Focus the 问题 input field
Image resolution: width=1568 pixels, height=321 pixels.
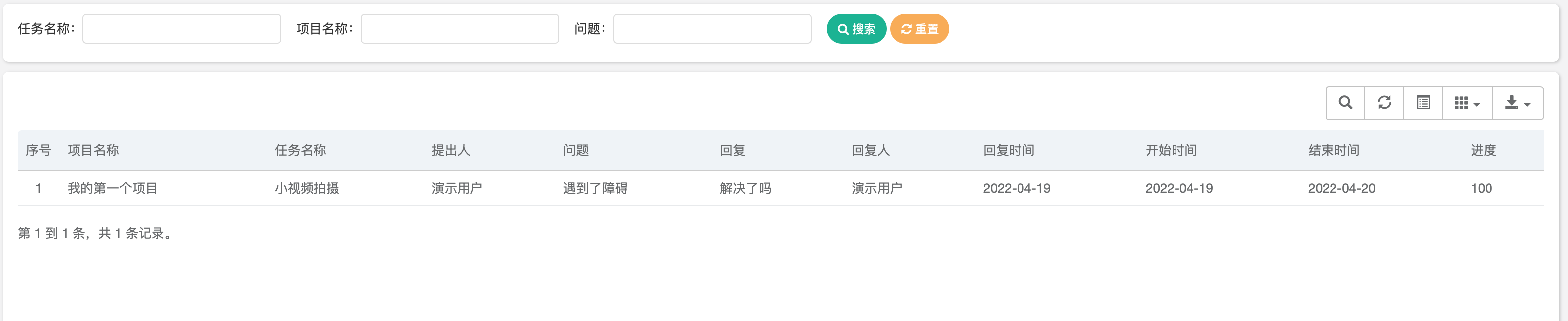712,29
